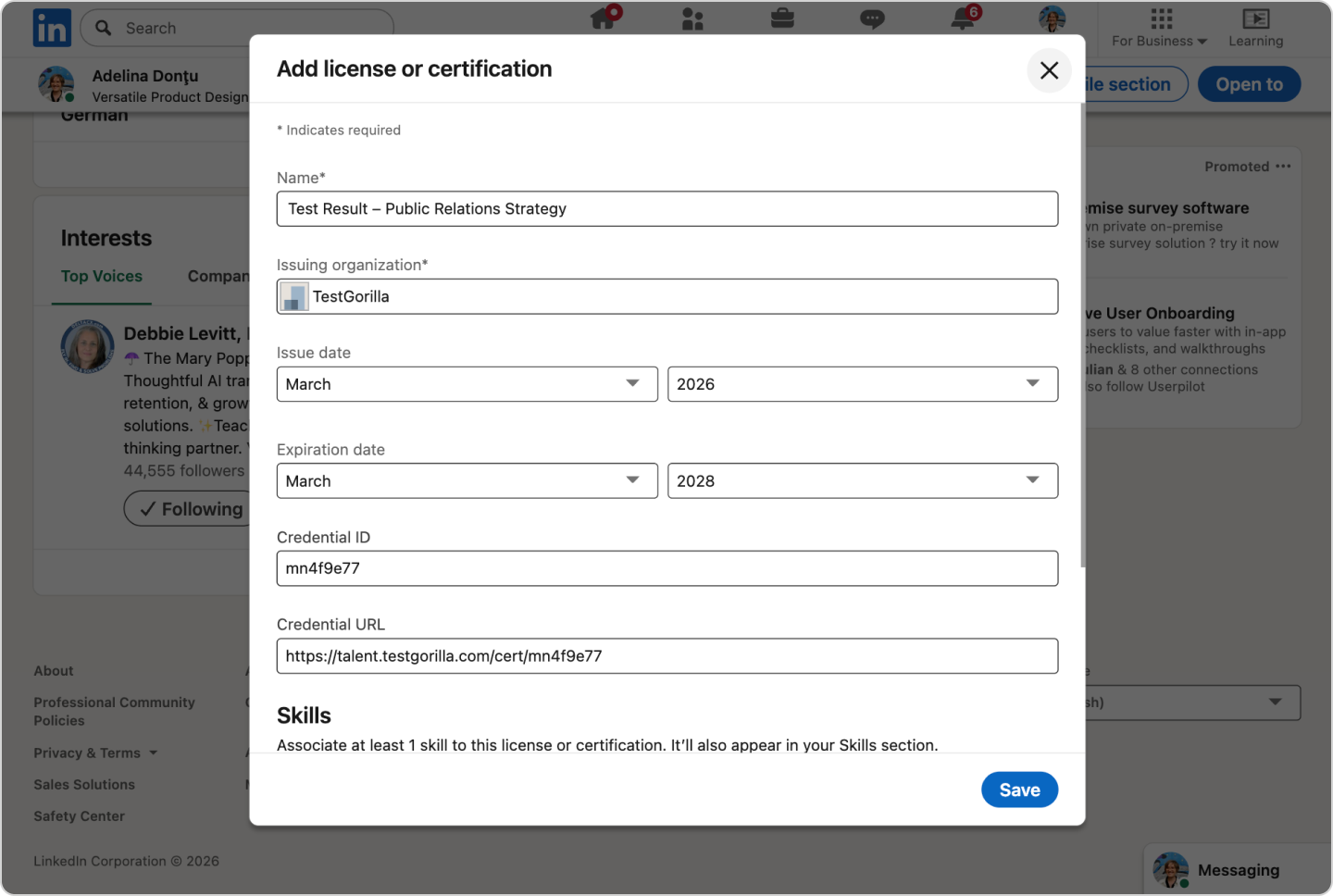
Task: Open the language selector dropdown in footer
Action: click(x=1192, y=703)
